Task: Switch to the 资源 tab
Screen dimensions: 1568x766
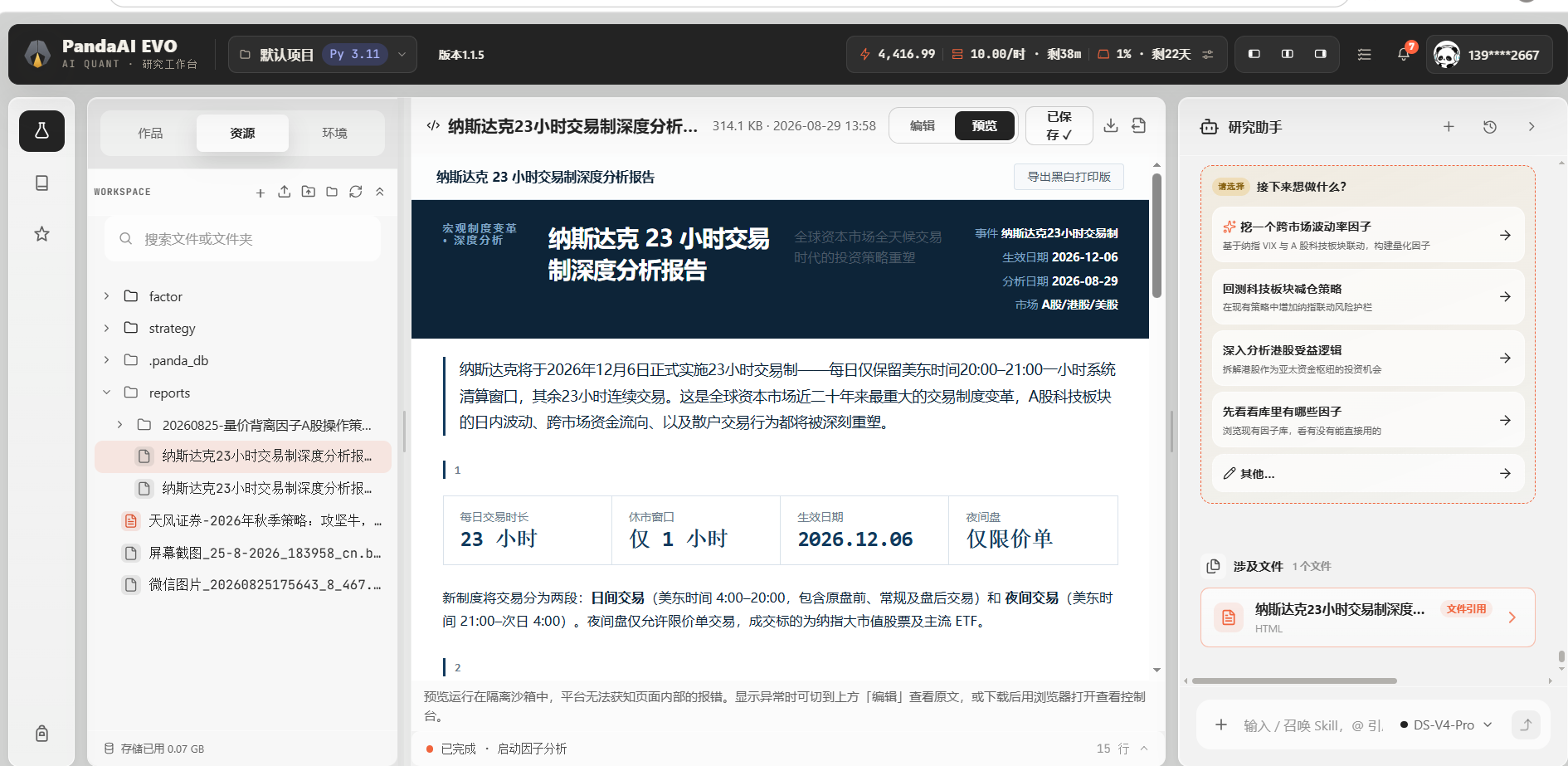Action: [x=242, y=133]
